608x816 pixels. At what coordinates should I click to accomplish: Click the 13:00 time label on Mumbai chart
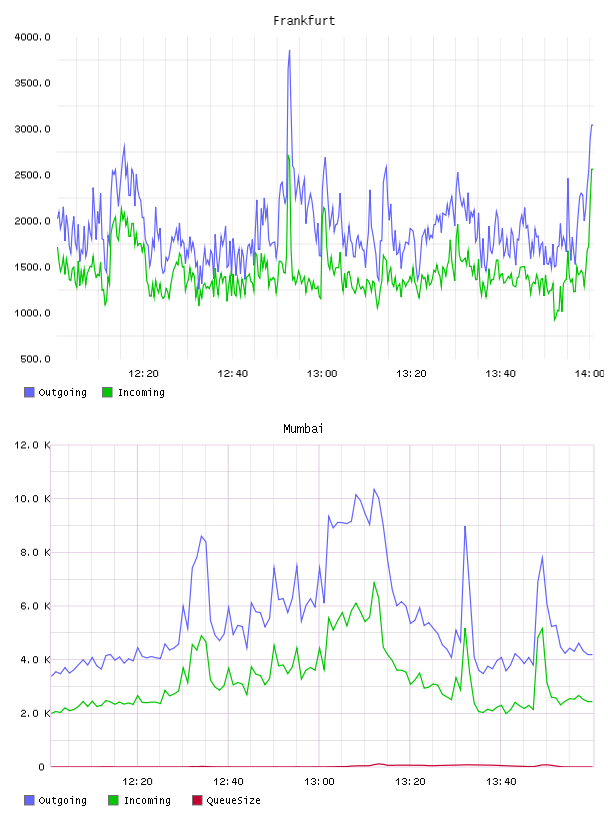click(319, 782)
